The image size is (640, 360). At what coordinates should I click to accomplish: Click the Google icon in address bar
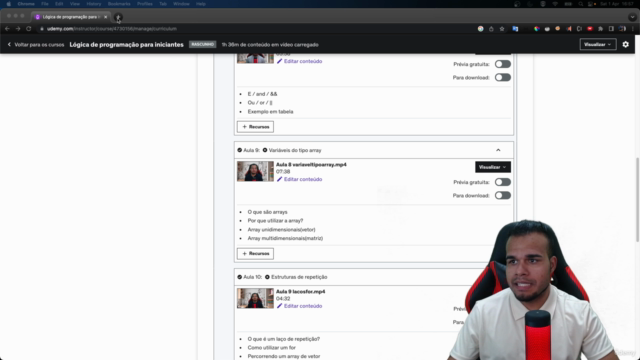tap(481, 29)
